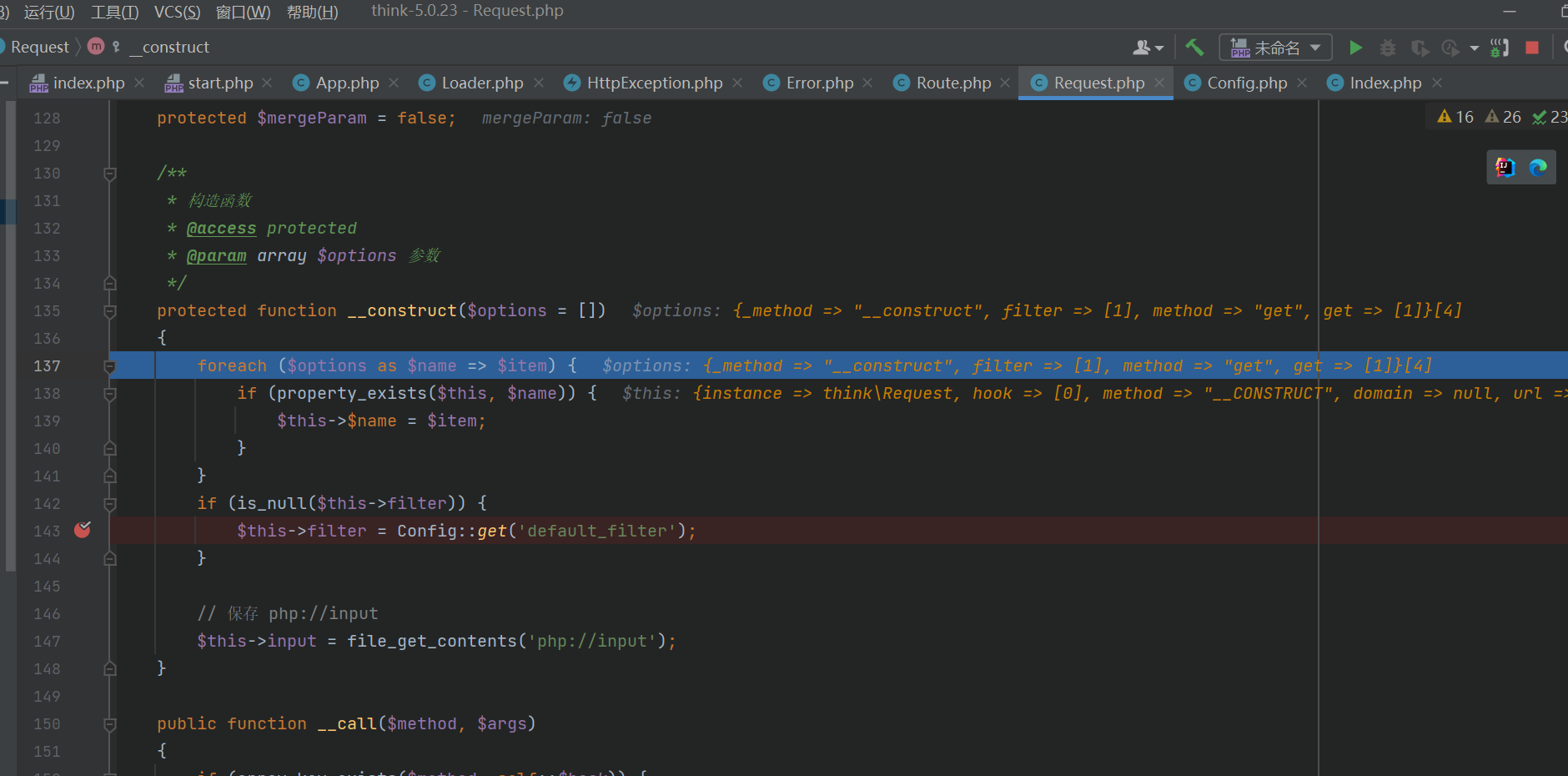Collapse __construct function fold at line 135

click(x=109, y=311)
